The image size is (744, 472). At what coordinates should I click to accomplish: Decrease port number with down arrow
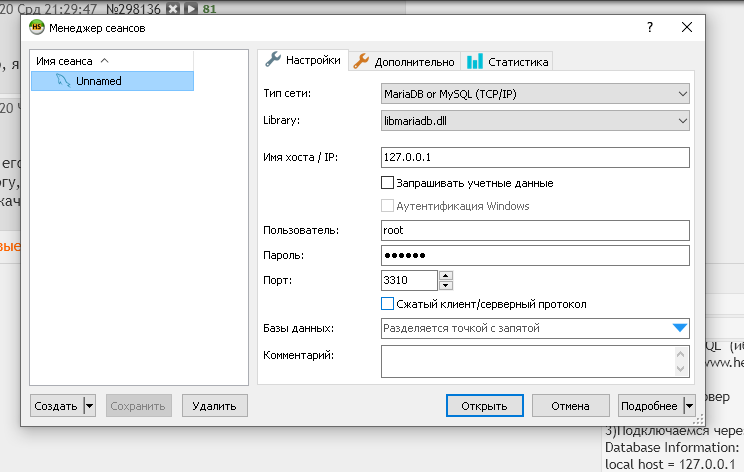(446, 285)
